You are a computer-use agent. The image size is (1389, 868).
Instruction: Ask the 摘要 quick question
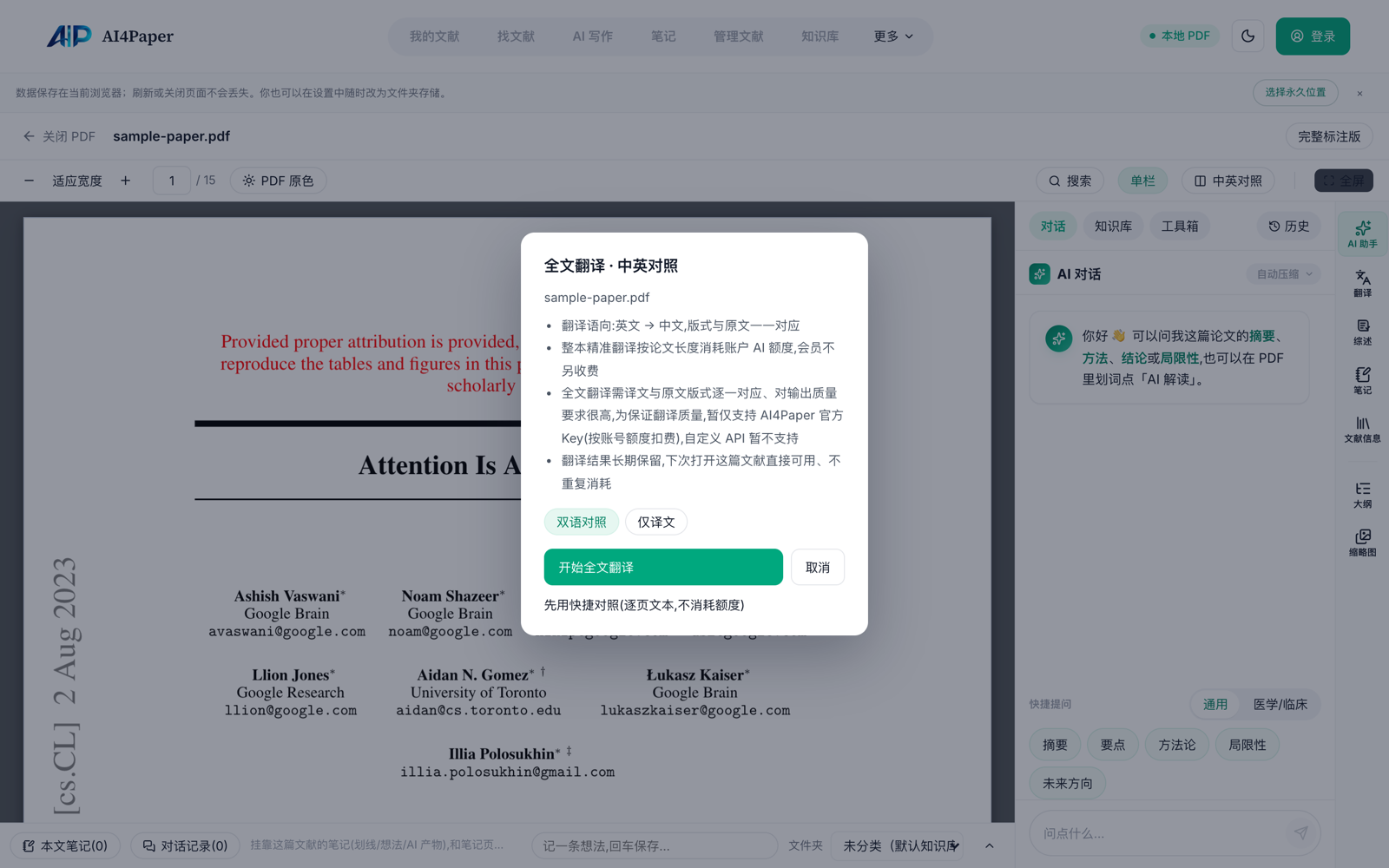1055,745
